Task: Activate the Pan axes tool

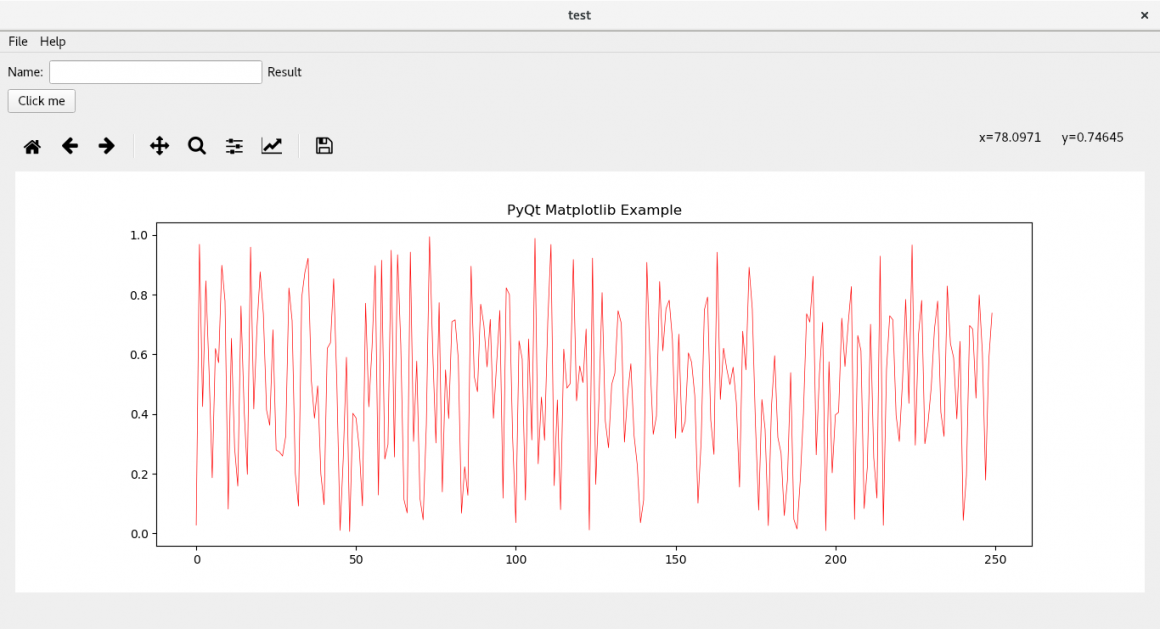Action: [x=159, y=146]
